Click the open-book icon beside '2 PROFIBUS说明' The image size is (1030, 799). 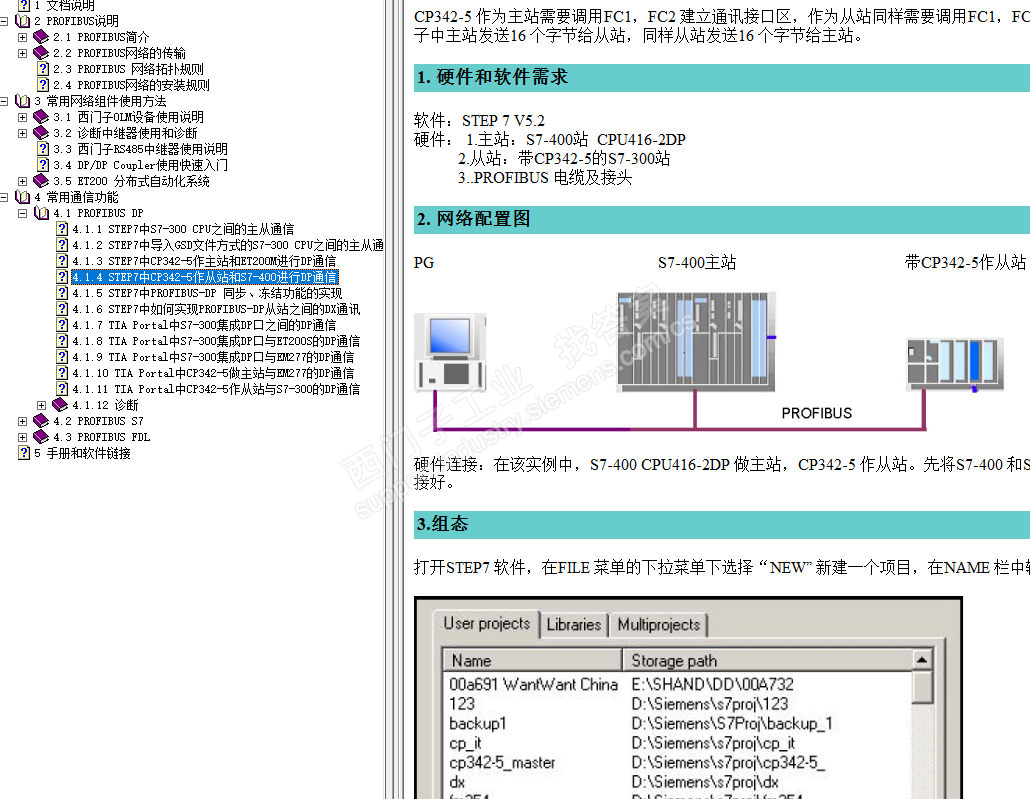point(22,21)
